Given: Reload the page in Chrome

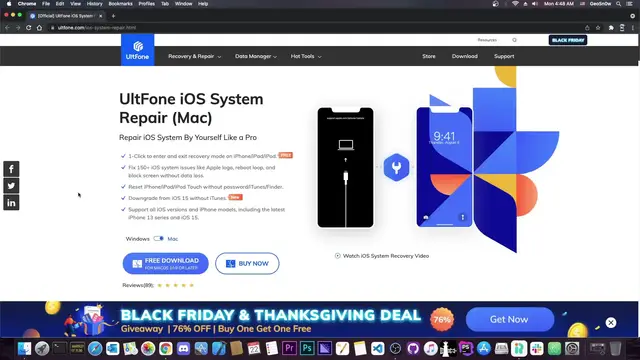Looking at the screenshot, I should (29, 28).
